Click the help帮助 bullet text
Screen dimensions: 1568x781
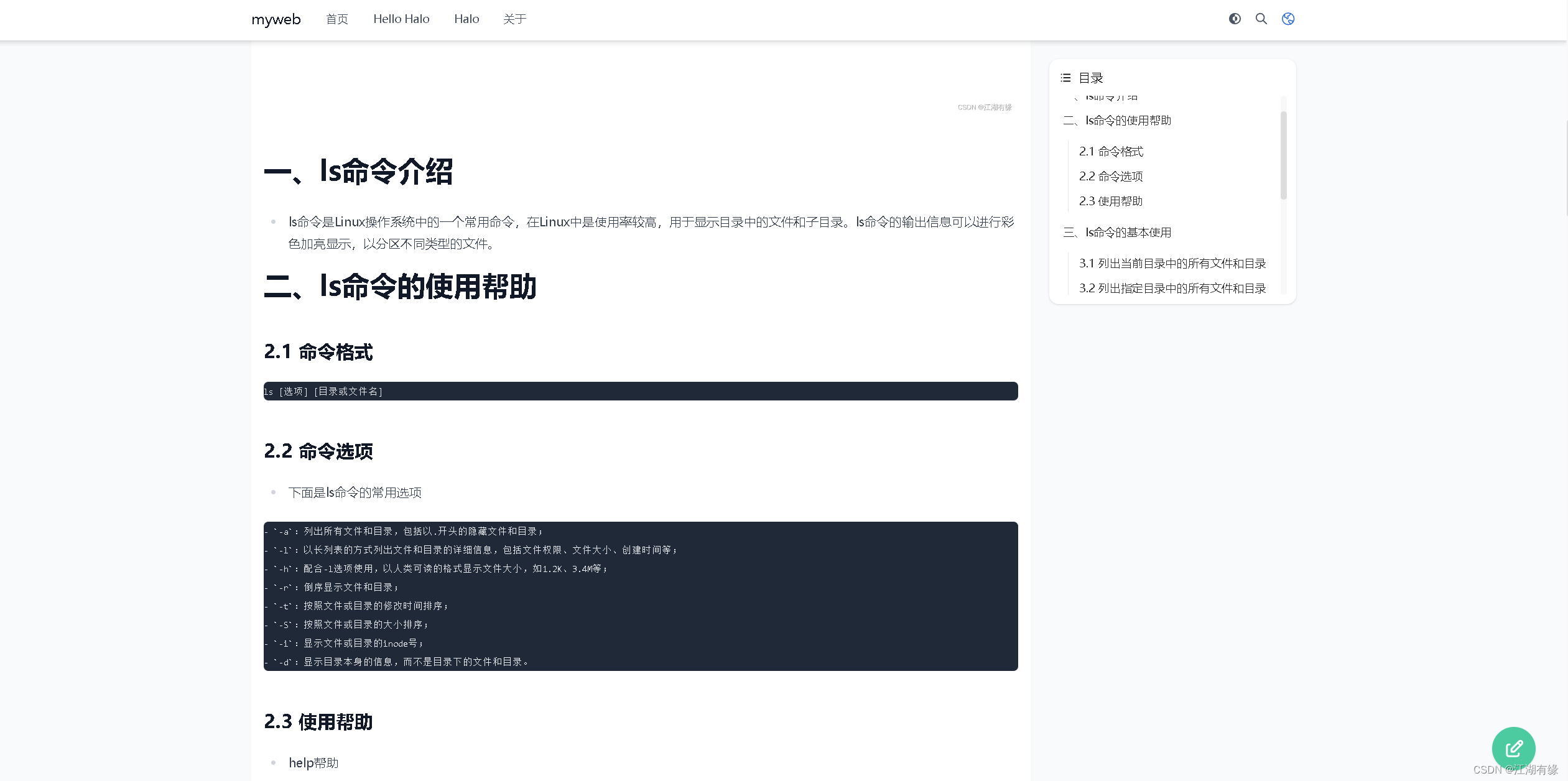coord(313,763)
